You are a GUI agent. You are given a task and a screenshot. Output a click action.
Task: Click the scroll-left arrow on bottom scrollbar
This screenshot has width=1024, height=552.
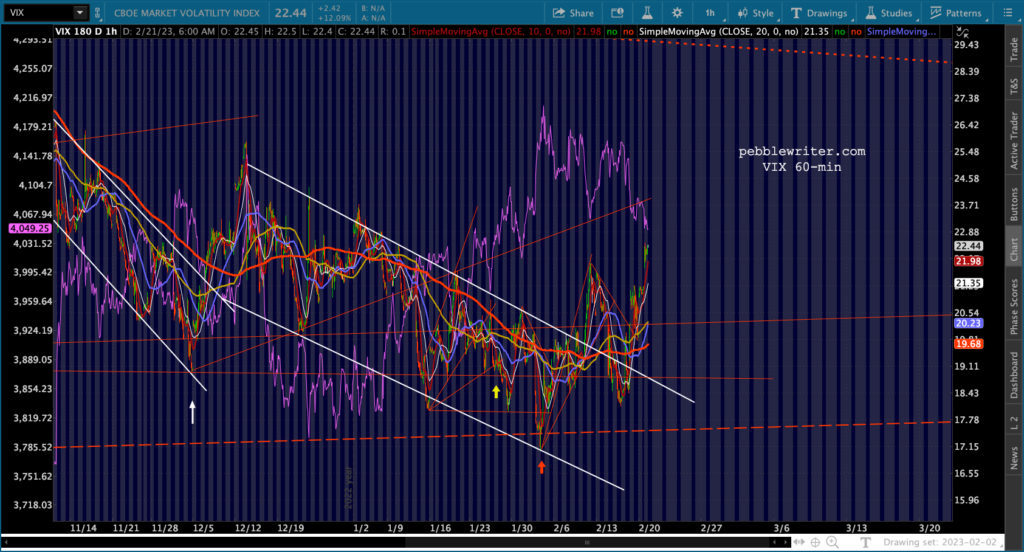click(x=6, y=542)
